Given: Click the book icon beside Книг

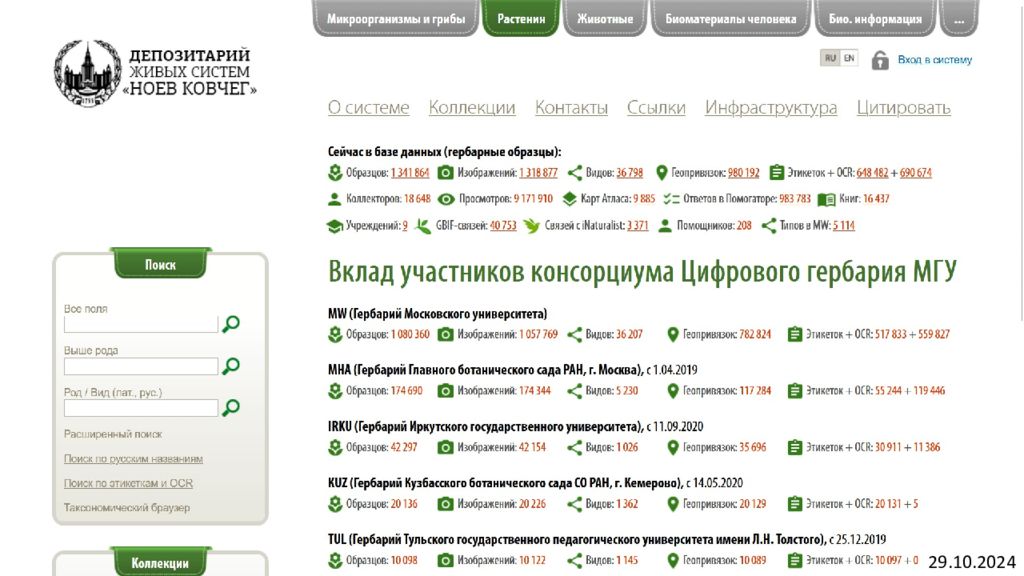Looking at the screenshot, I should [x=826, y=199].
